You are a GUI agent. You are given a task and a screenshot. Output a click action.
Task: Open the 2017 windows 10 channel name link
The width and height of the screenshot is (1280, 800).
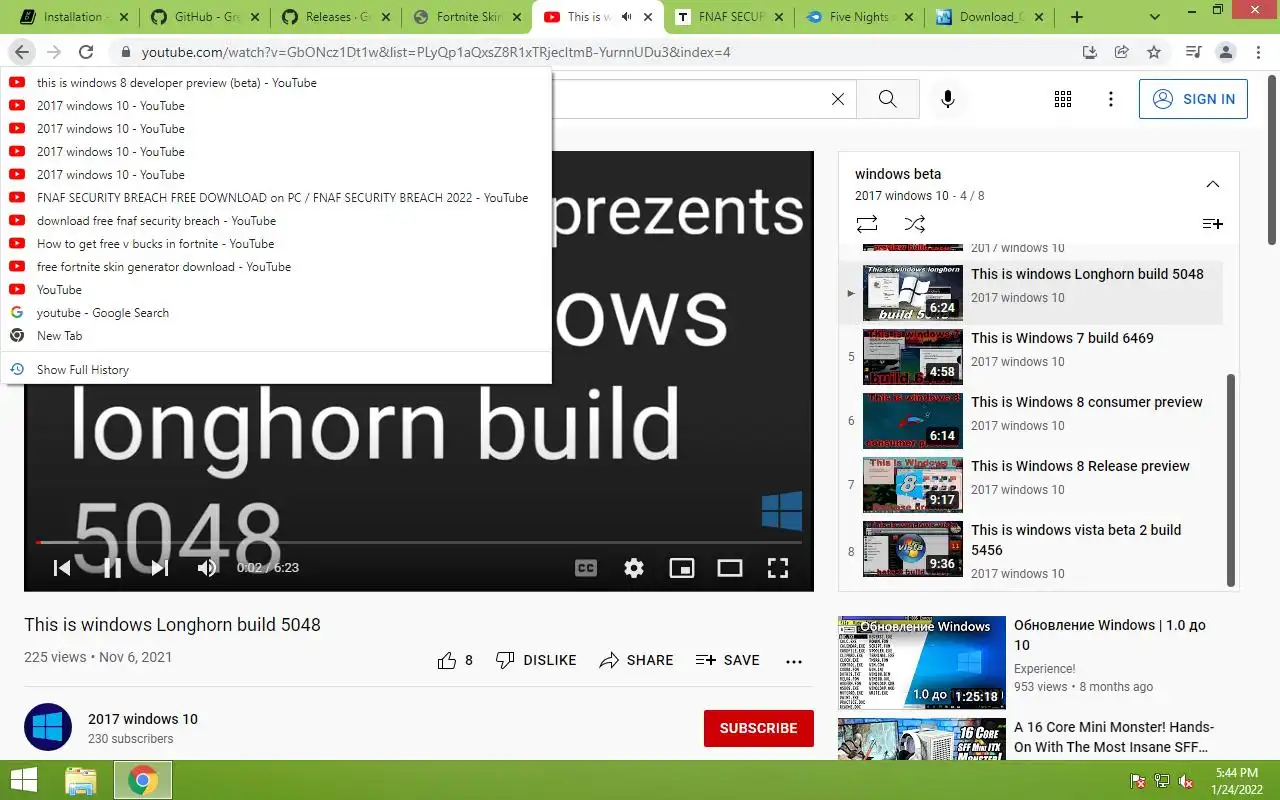coord(143,719)
